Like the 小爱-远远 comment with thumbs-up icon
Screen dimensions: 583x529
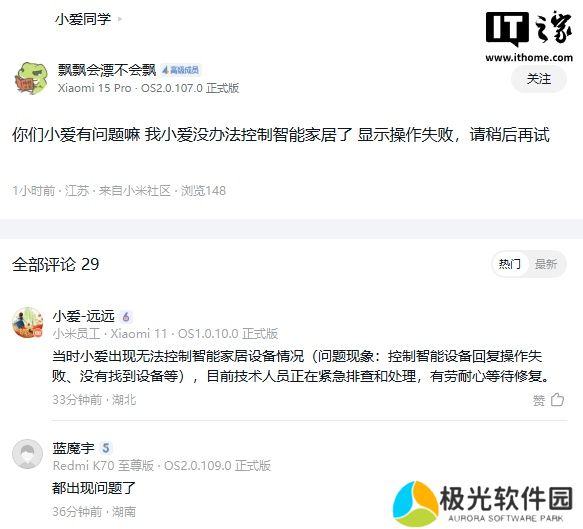coord(557,400)
